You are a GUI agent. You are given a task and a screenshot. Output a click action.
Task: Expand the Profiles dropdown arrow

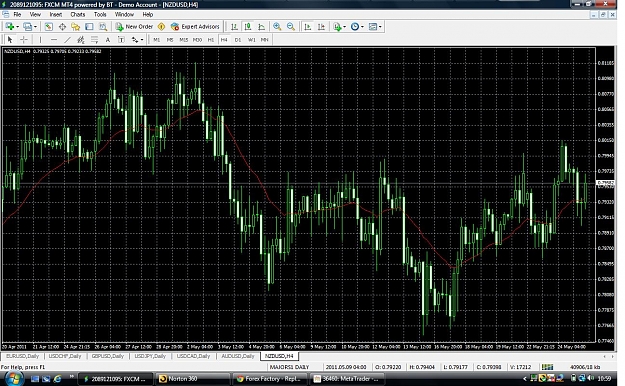(x=35, y=27)
